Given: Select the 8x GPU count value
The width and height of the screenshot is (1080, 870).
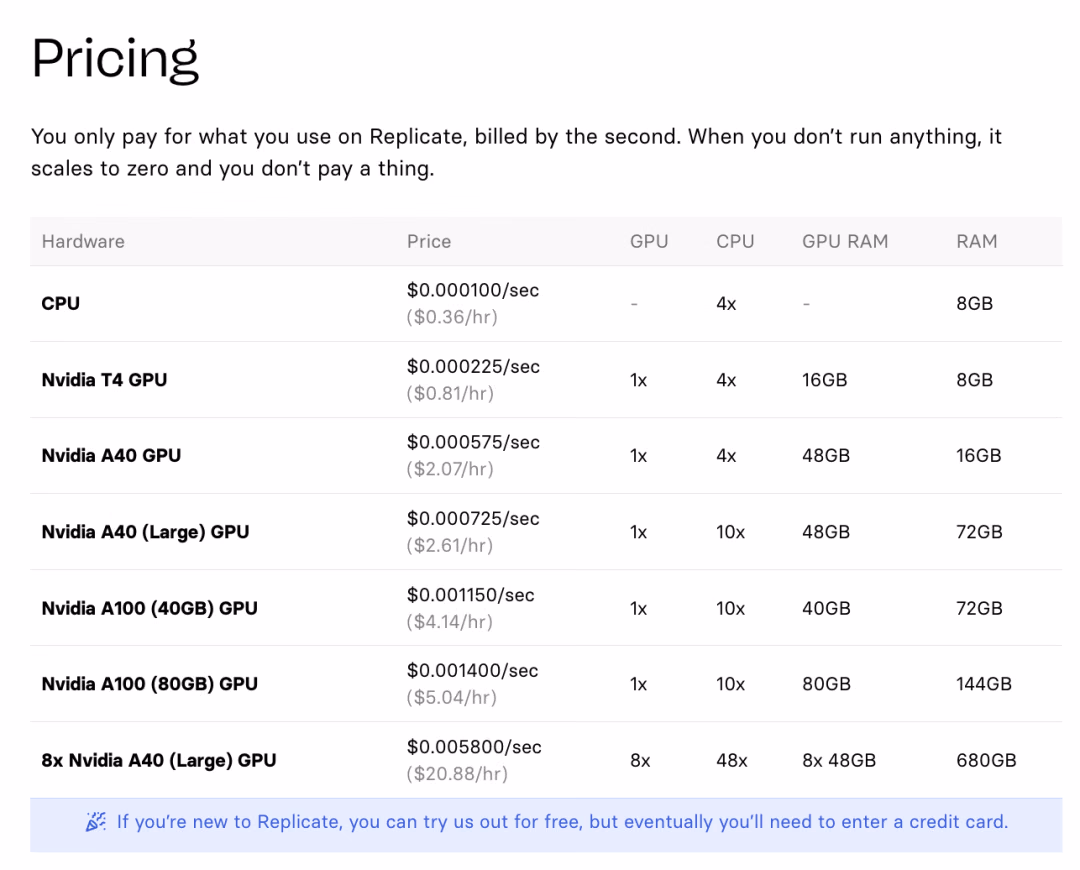Looking at the screenshot, I should pos(641,760).
